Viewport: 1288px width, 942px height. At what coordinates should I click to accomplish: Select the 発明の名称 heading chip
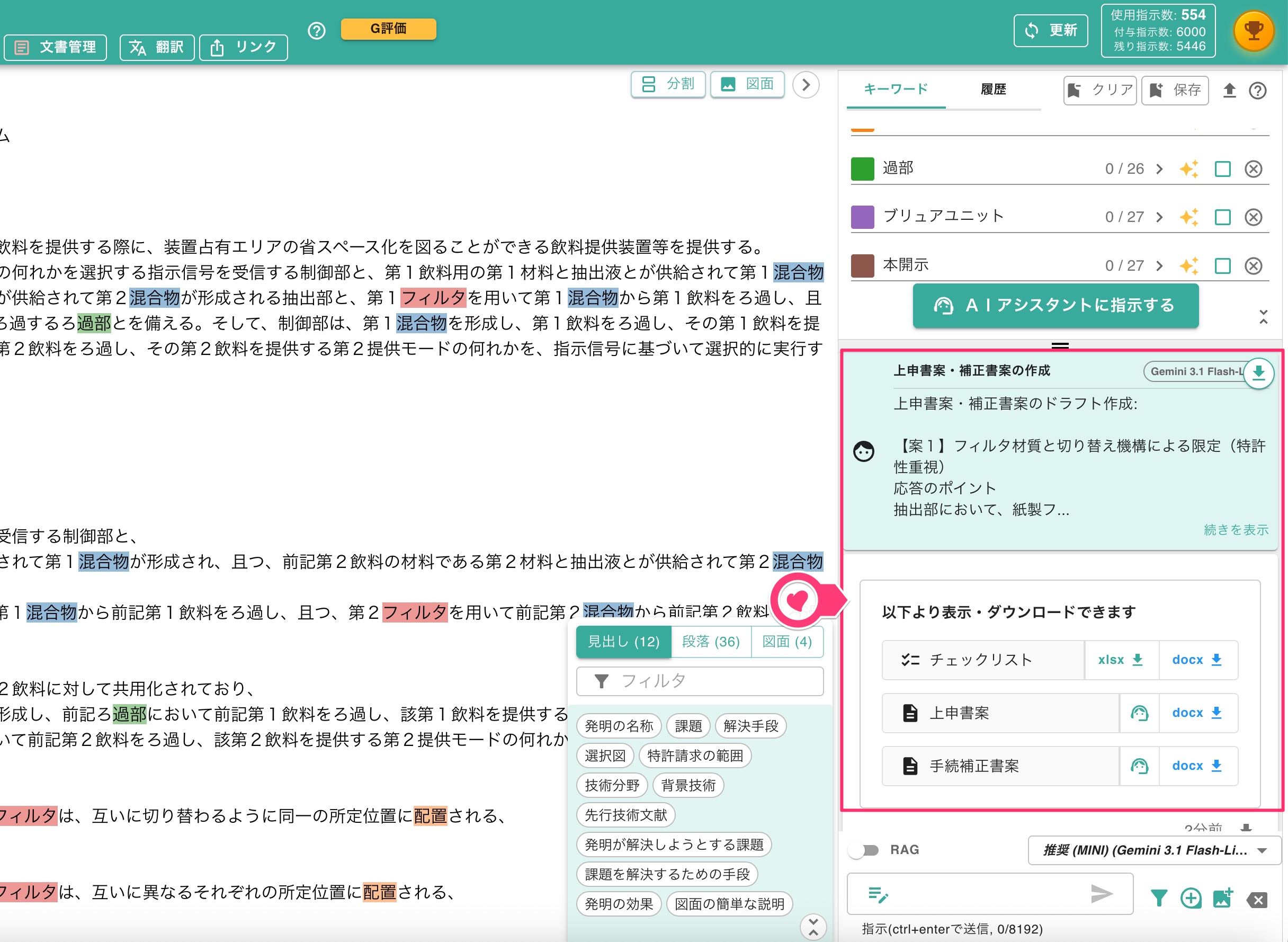619,726
